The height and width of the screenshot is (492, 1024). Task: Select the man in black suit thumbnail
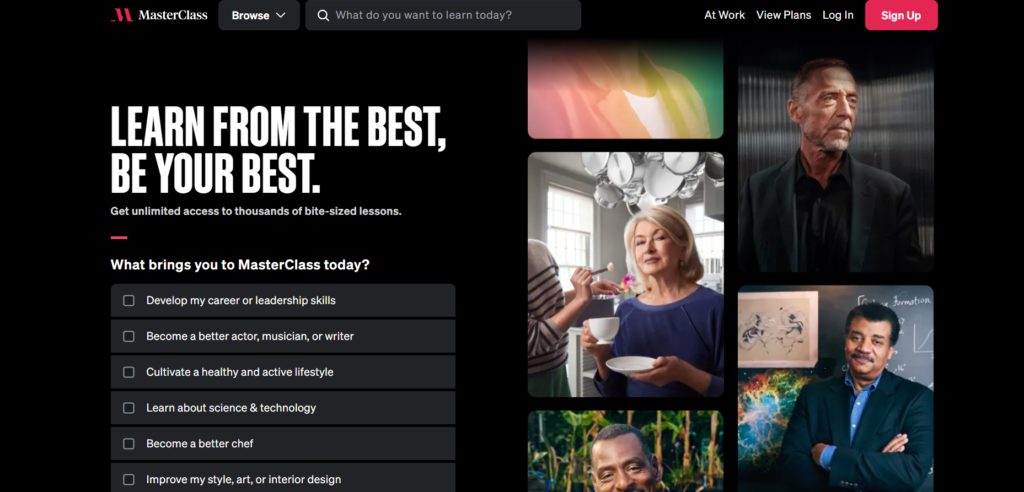pos(836,156)
